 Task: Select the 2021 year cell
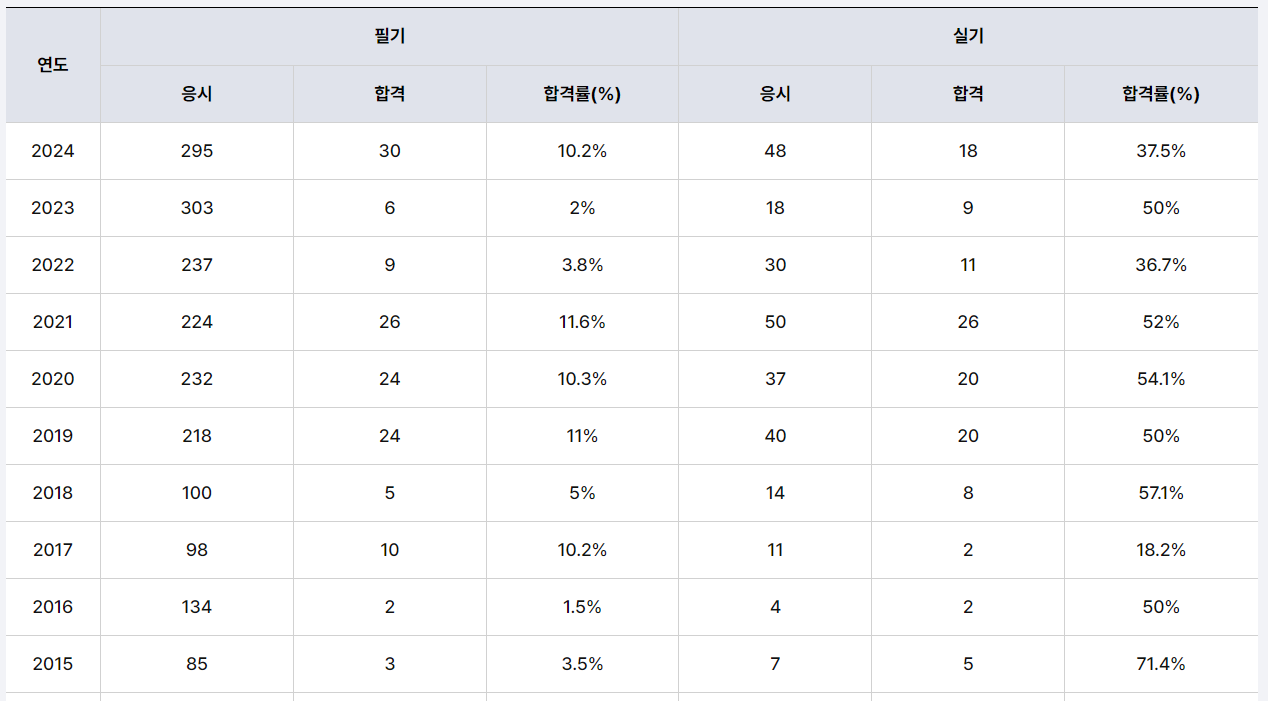point(53,322)
